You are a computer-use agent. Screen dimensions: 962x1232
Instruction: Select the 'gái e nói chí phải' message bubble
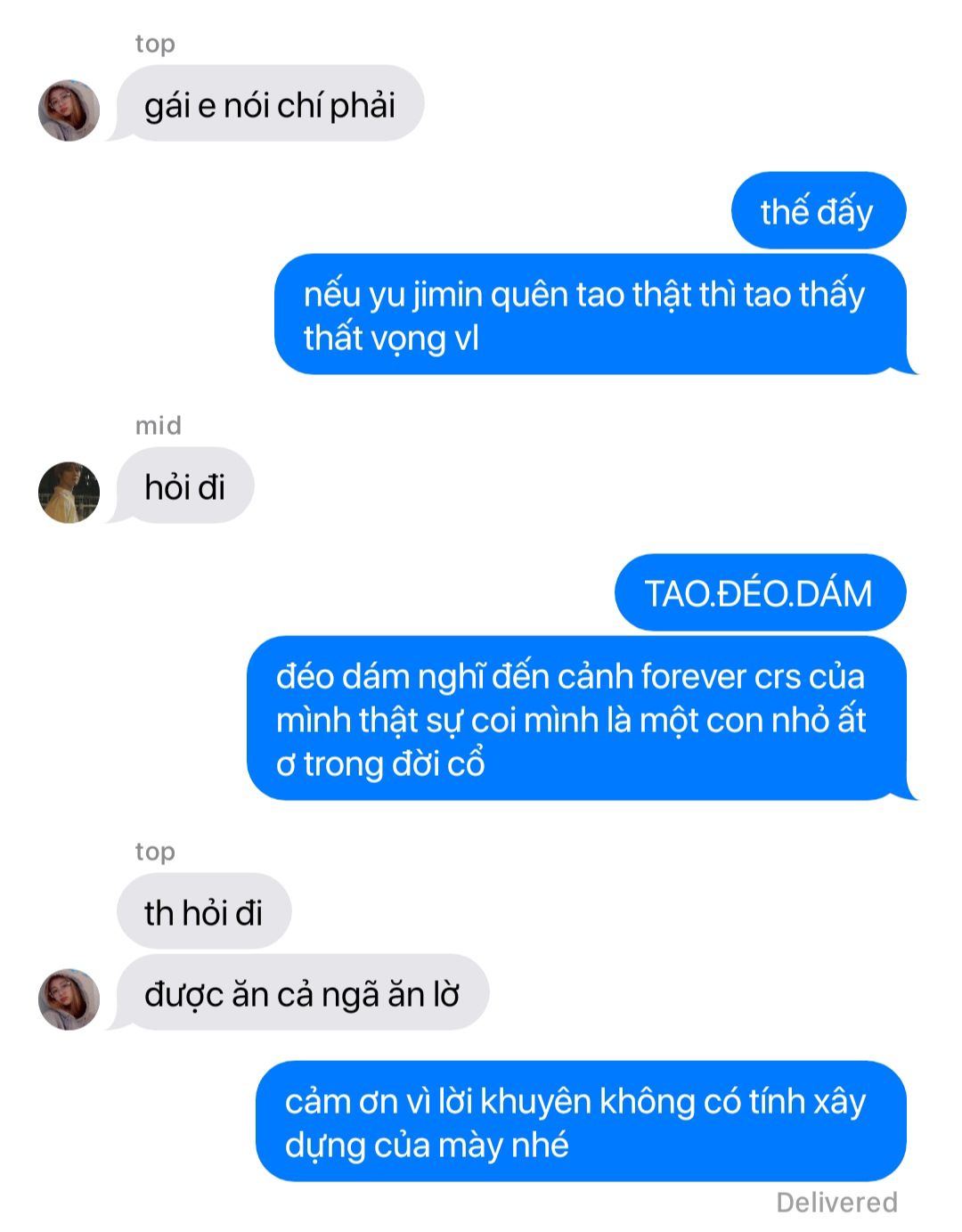tap(270, 103)
